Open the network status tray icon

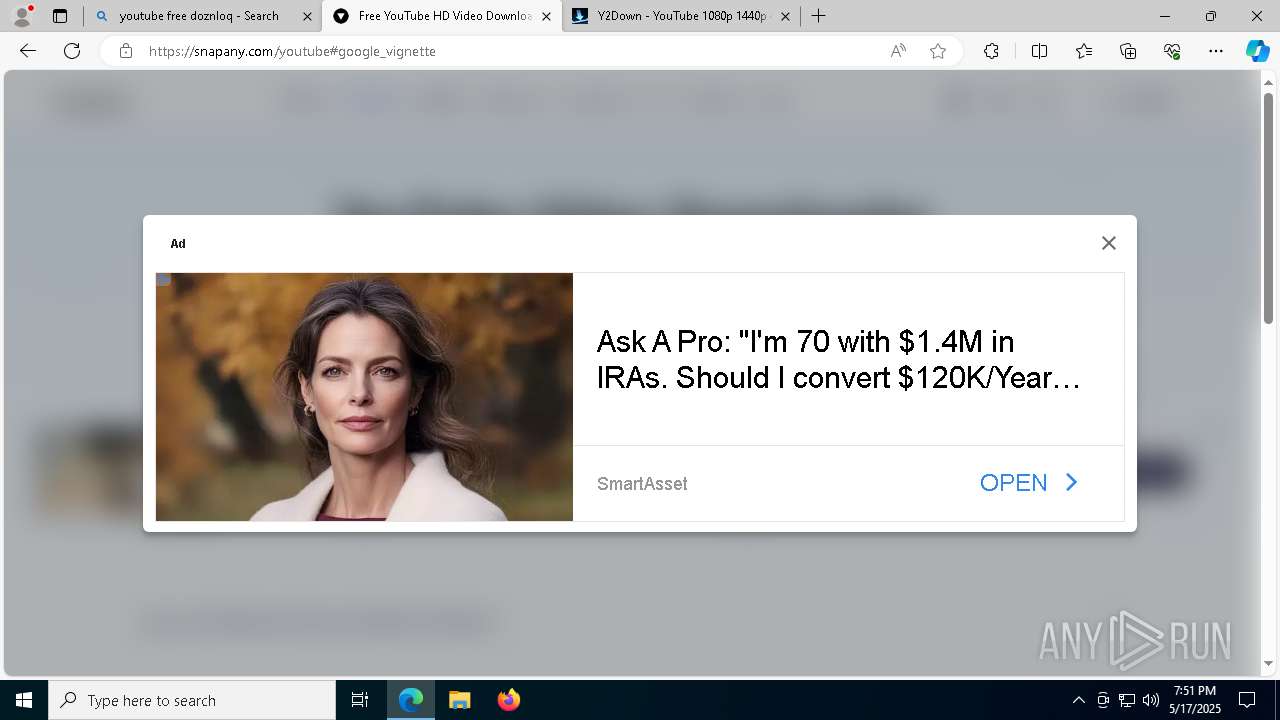[1127, 700]
